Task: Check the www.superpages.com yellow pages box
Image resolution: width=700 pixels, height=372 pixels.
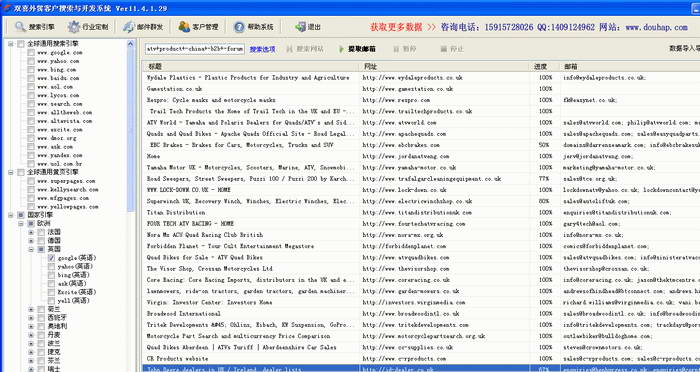Action: 31,181
